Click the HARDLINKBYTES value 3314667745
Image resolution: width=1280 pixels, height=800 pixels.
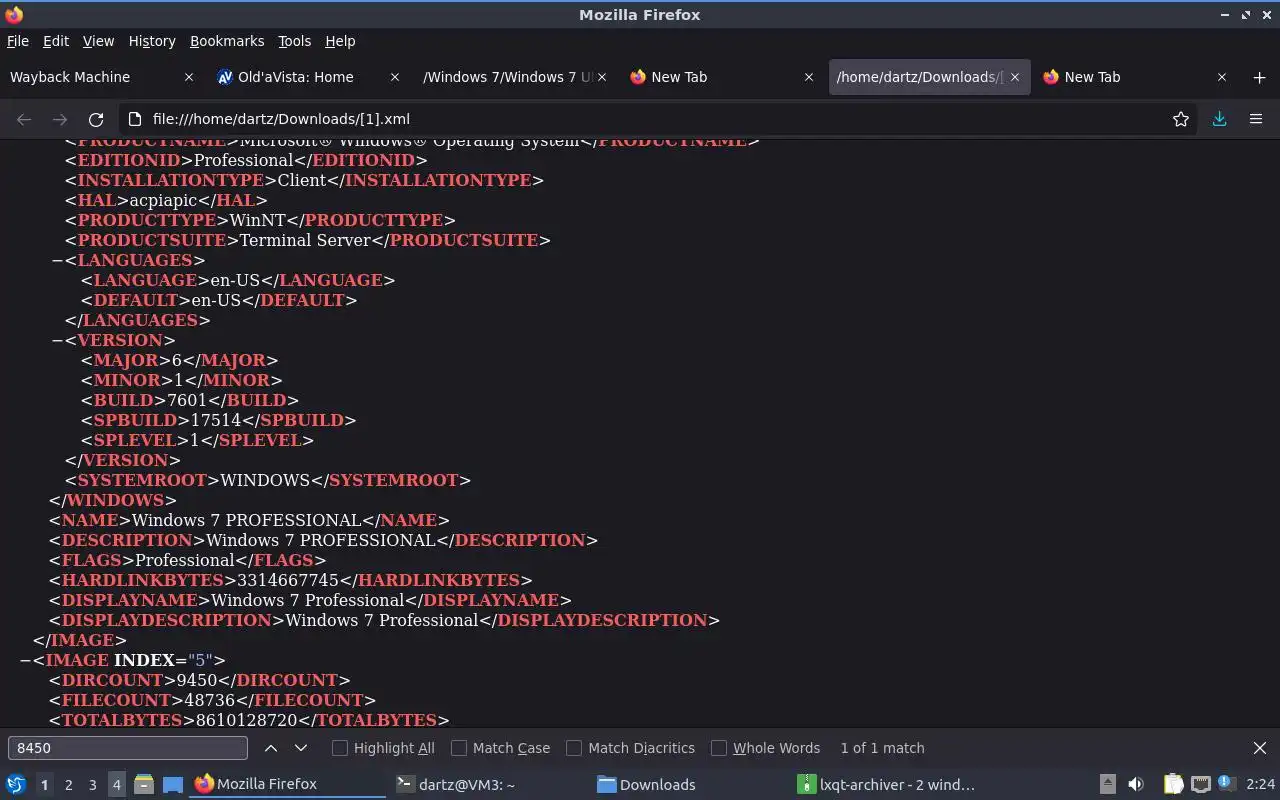tap(288, 580)
